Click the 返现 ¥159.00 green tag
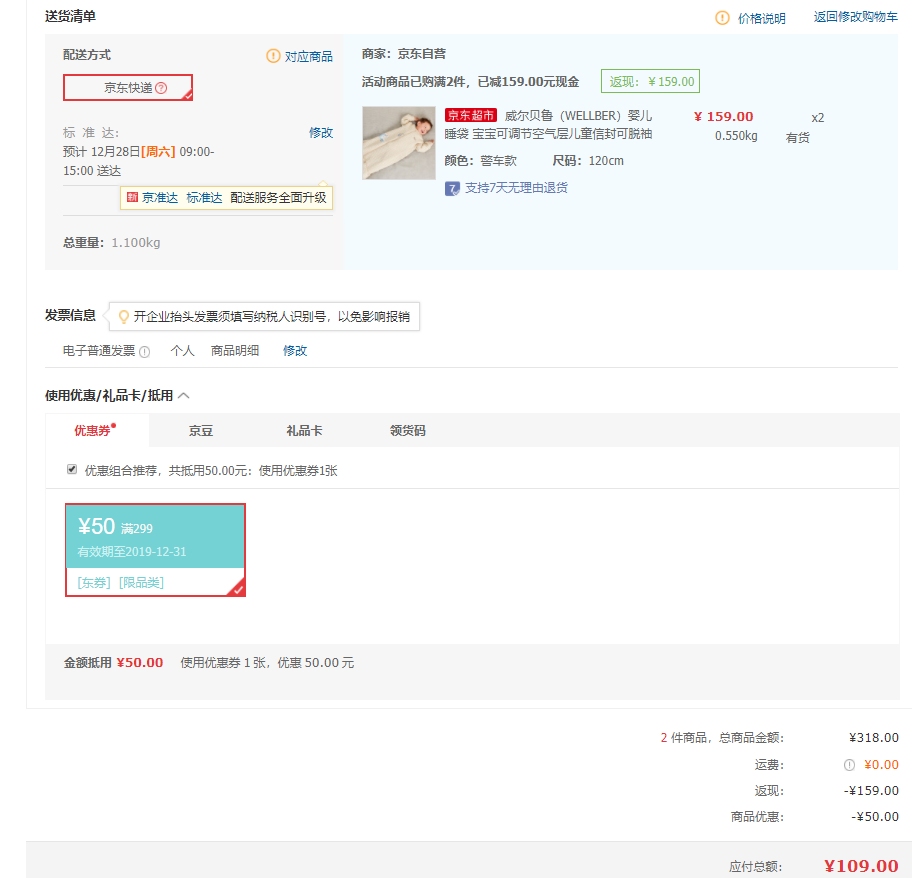The width and height of the screenshot is (912, 878). [x=650, y=81]
